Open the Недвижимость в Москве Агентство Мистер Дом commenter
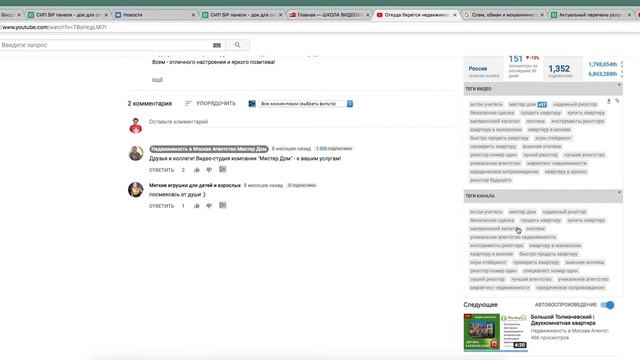The image size is (640, 360). tap(209, 149)
